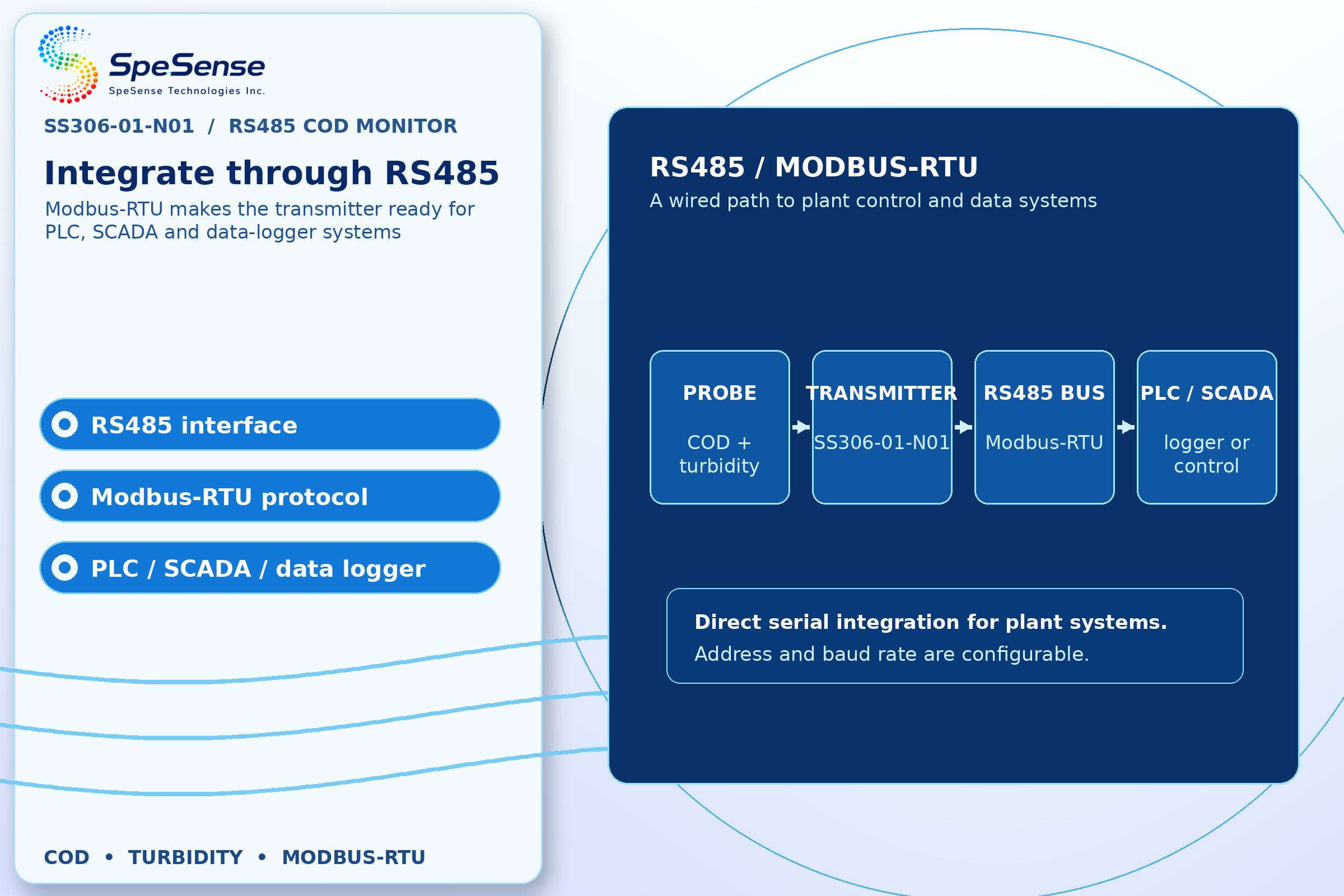Click the round bullet in RS485 interface pill
Viewport: 1344px width, 896px height.
coord(64,424)
